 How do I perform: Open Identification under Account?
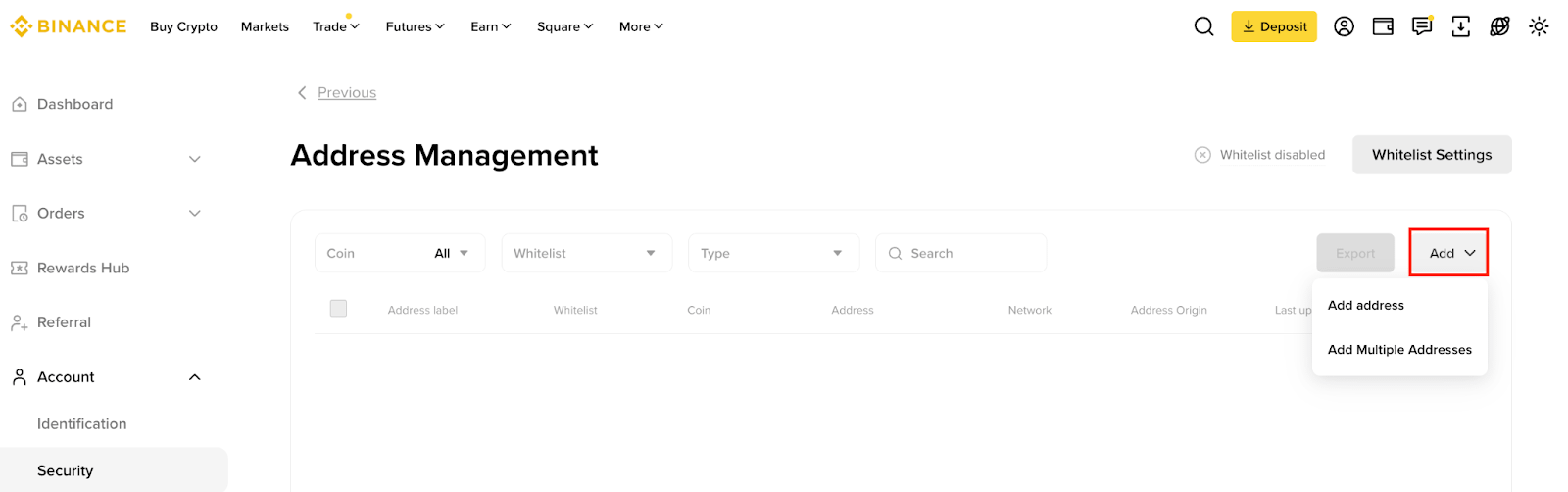[x=82, y=424]
